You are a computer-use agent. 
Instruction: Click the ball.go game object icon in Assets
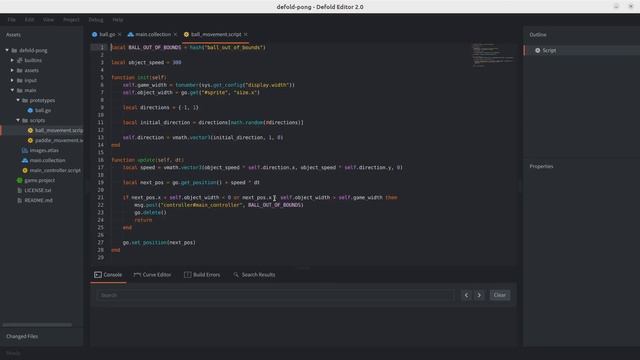point(30,110)
